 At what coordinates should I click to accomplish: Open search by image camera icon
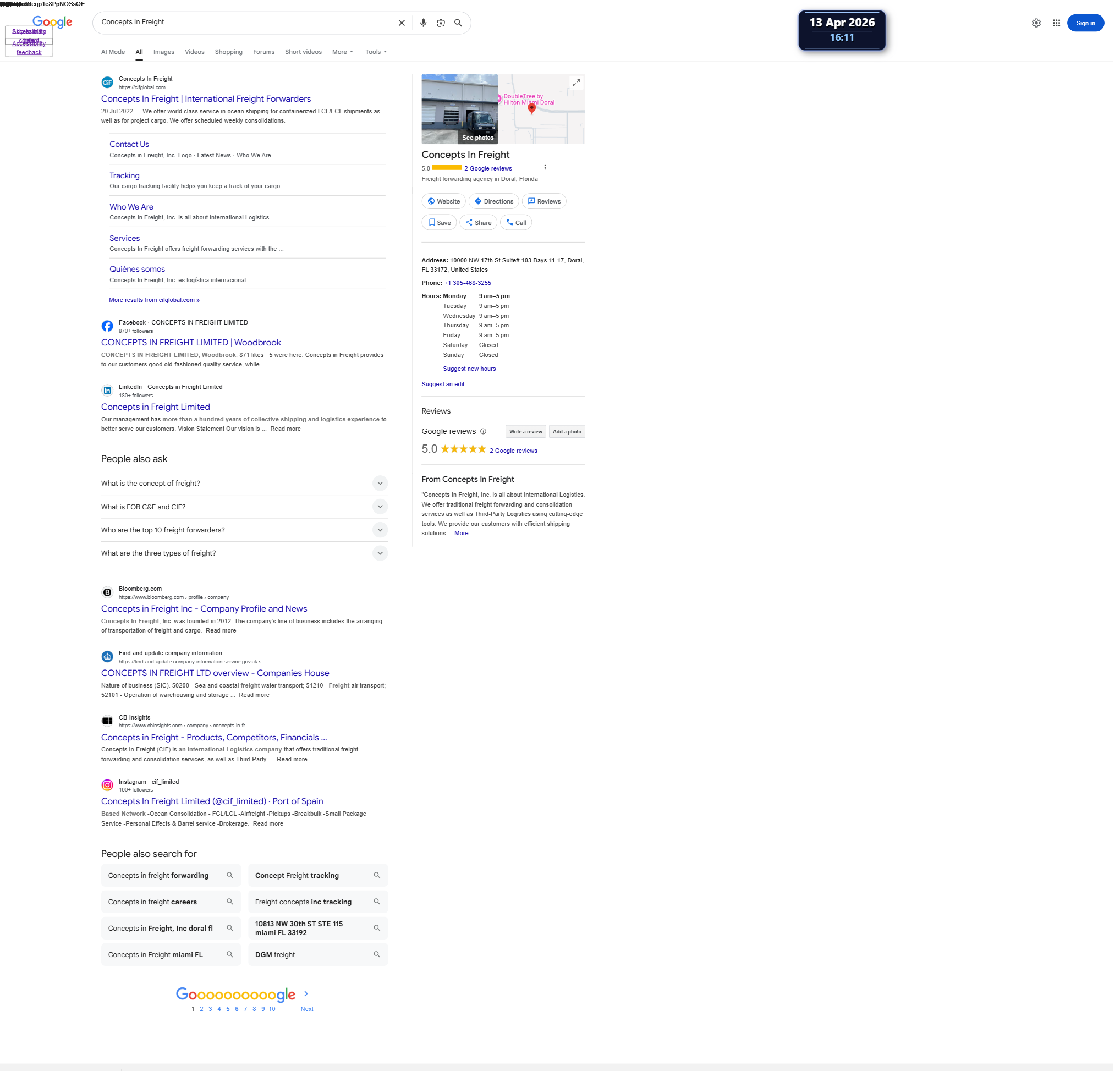click(x=441, y=23)
